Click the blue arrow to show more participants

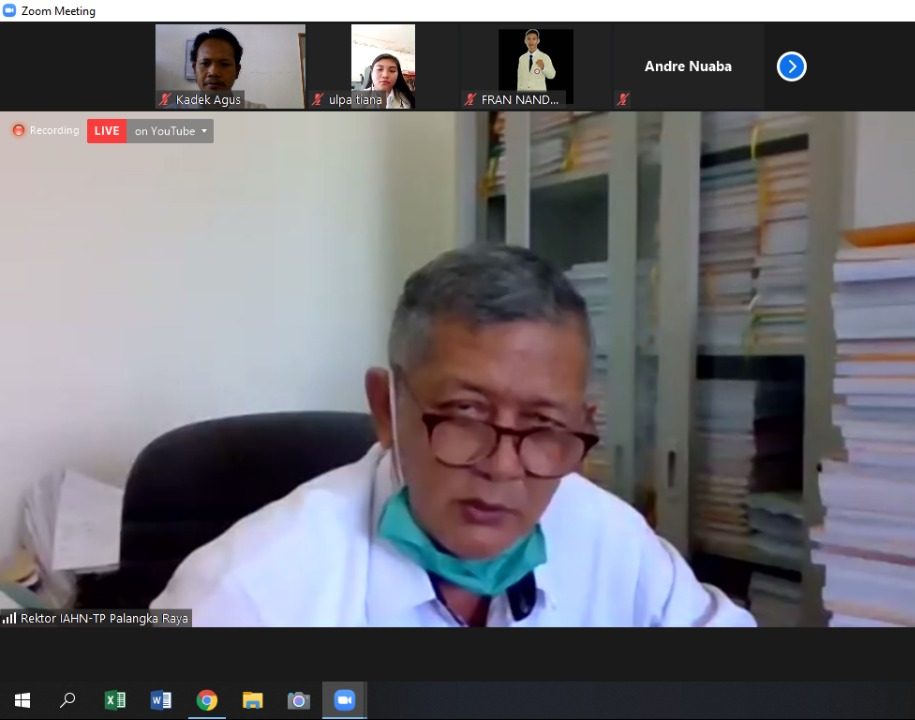pos(791,66)
